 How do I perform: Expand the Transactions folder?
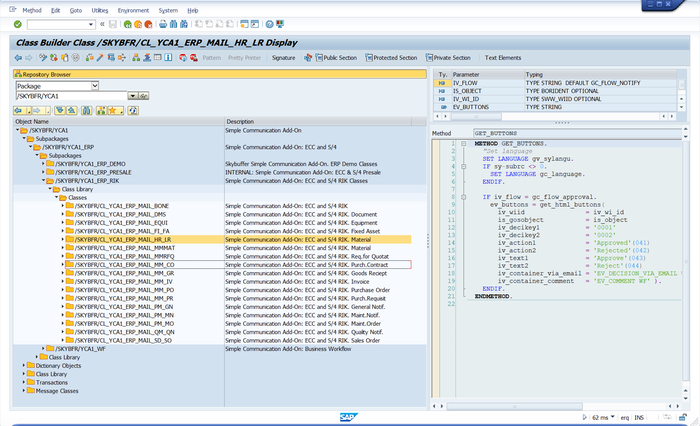[24, 382]
